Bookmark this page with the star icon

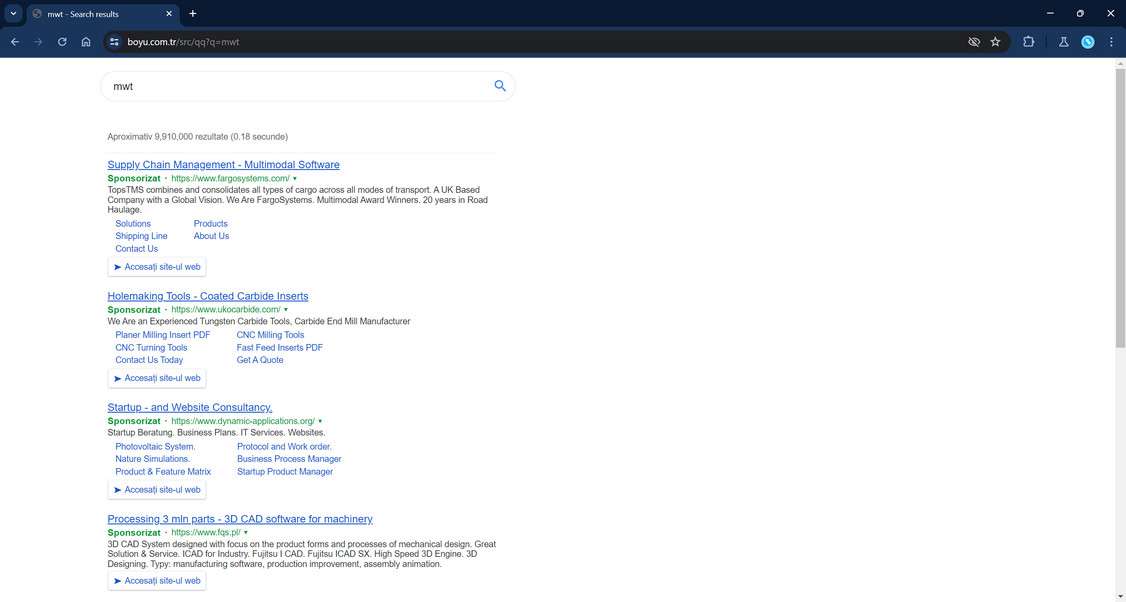[995, 42]
